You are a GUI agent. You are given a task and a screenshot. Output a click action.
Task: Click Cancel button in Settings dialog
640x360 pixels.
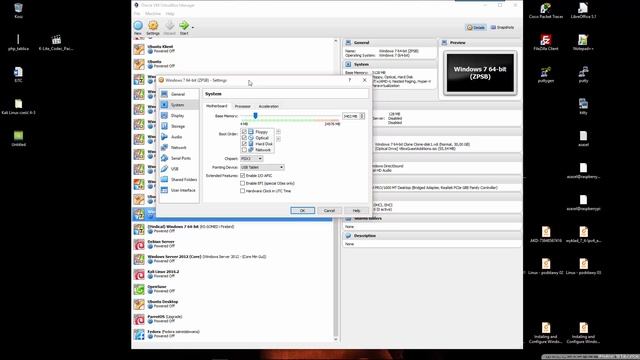click(329, 211)
